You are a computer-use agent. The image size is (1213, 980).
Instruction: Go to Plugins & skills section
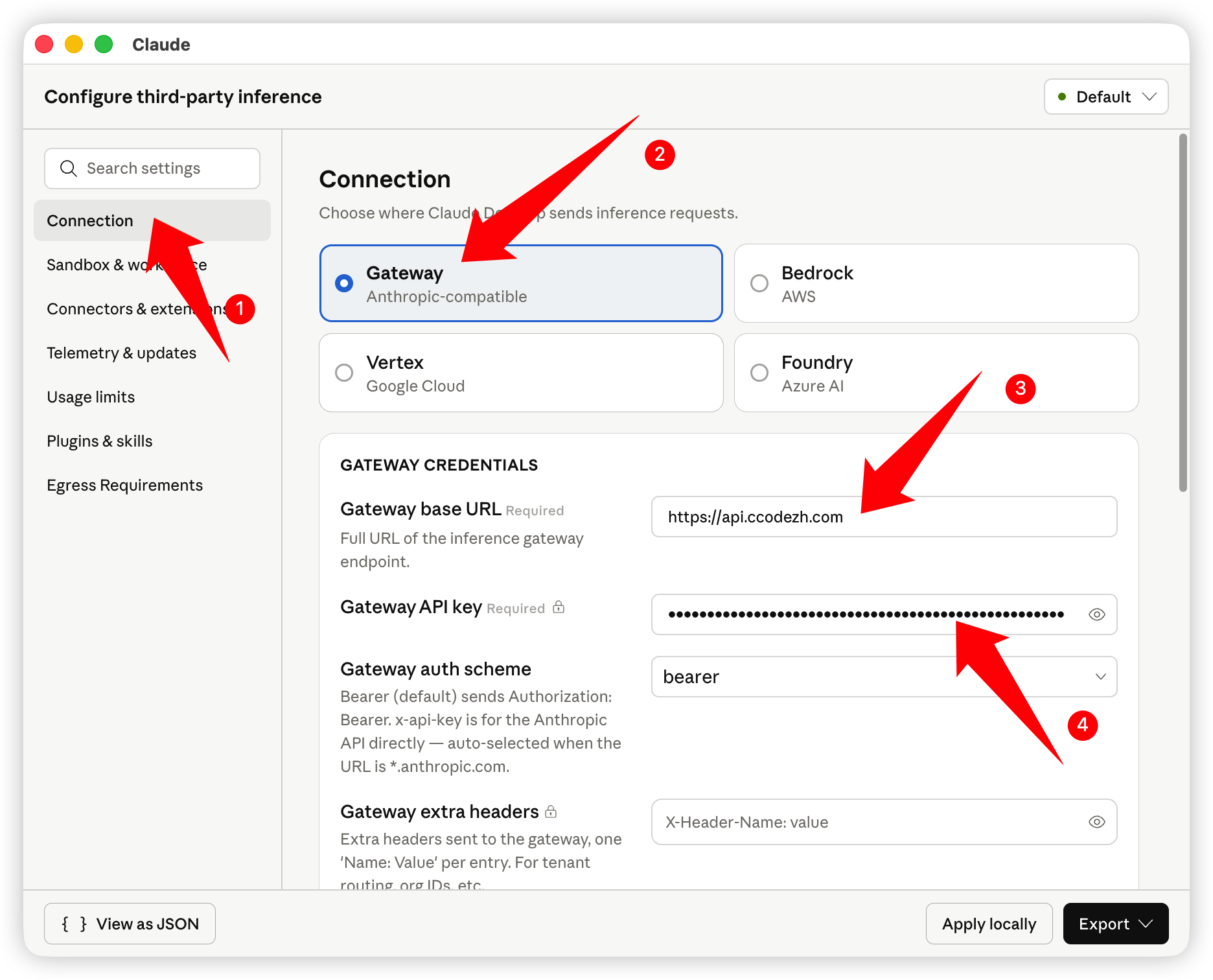point(152,441)
